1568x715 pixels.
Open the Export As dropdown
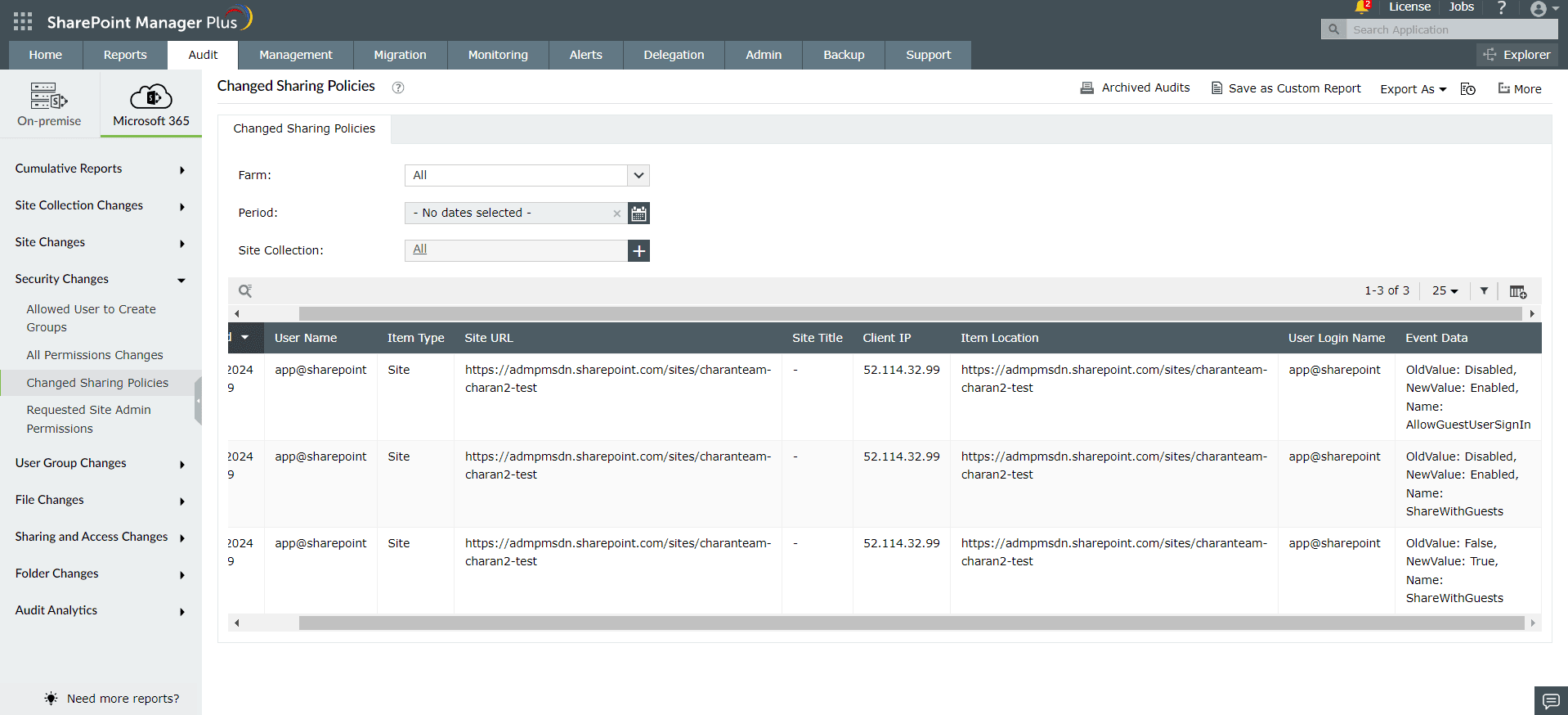[1413, 89]
